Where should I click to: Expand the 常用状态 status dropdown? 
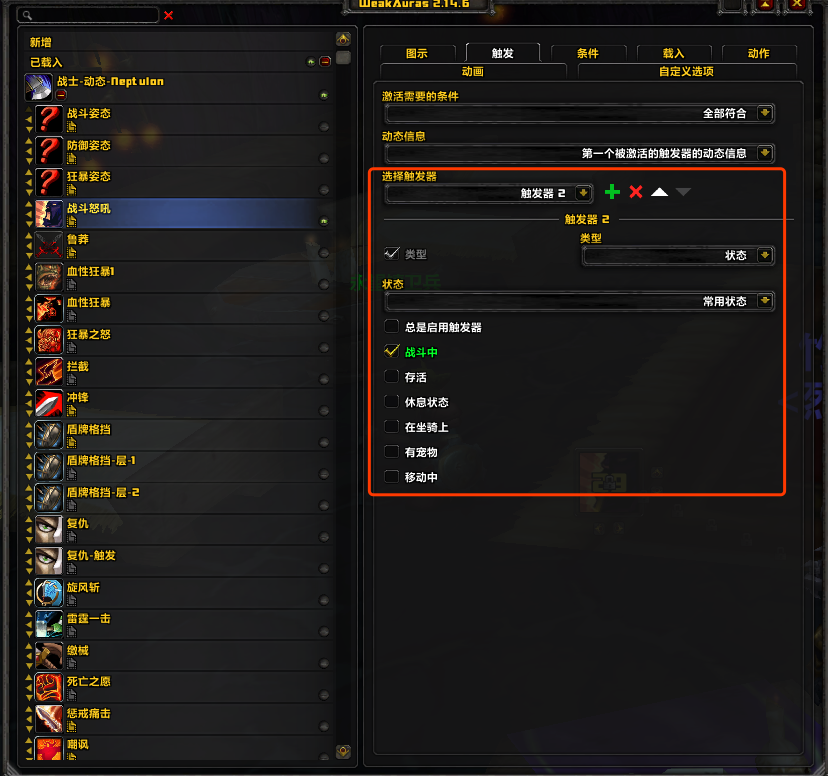point(580,301)
